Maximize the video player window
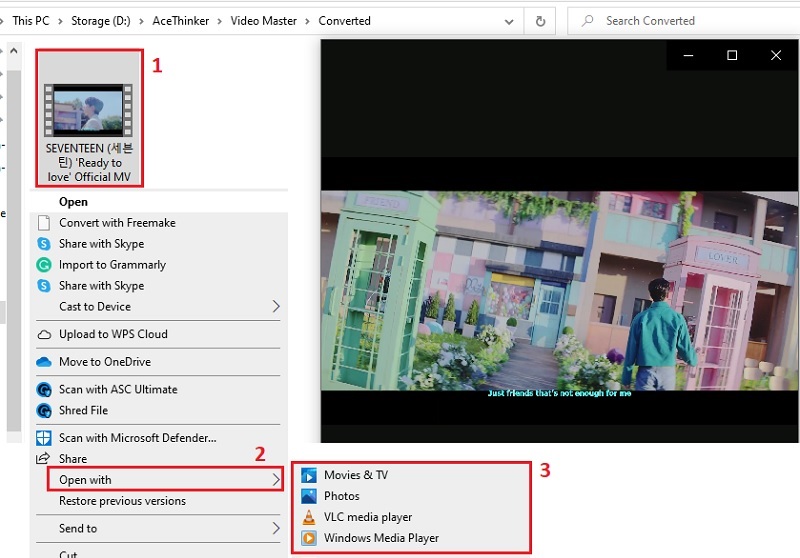800x558 pixels. [x=732, y=55]
